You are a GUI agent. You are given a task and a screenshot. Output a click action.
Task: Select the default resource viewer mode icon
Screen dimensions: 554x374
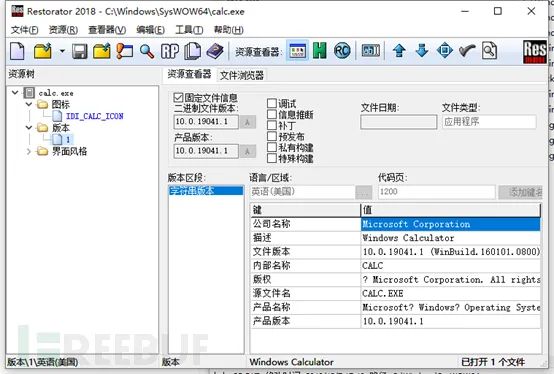coord(297,51)
